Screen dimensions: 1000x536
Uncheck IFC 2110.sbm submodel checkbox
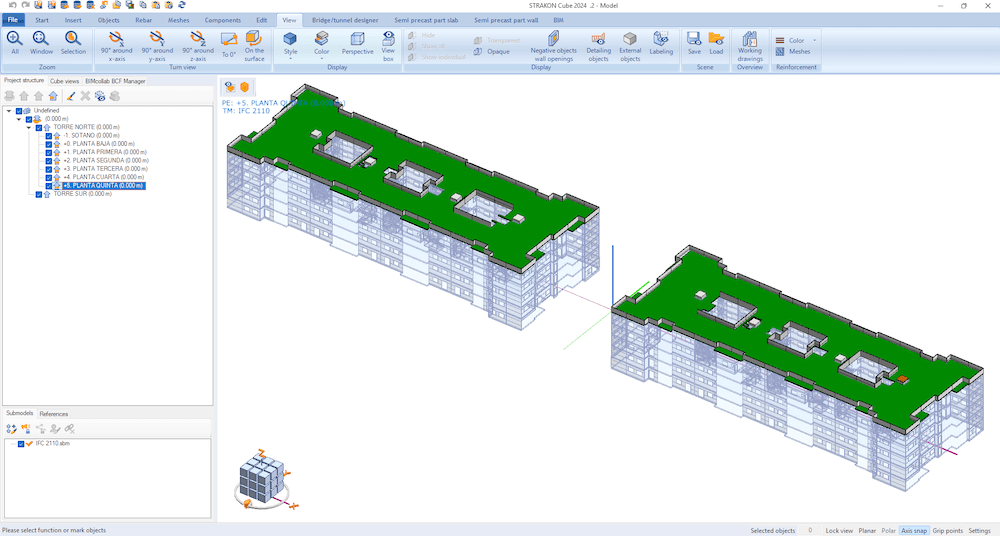[21, 443]
